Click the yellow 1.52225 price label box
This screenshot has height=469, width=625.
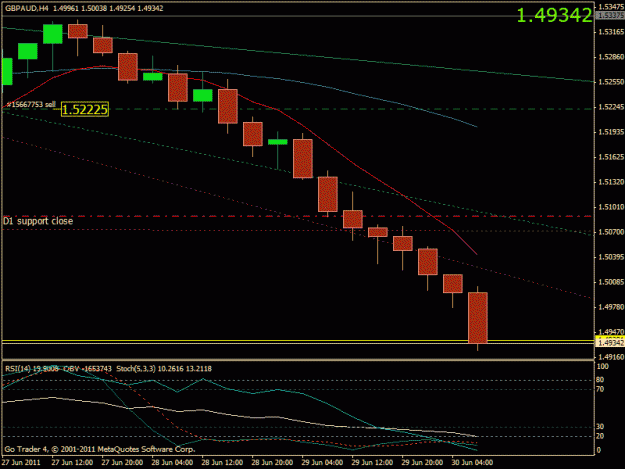pos(85,109)
